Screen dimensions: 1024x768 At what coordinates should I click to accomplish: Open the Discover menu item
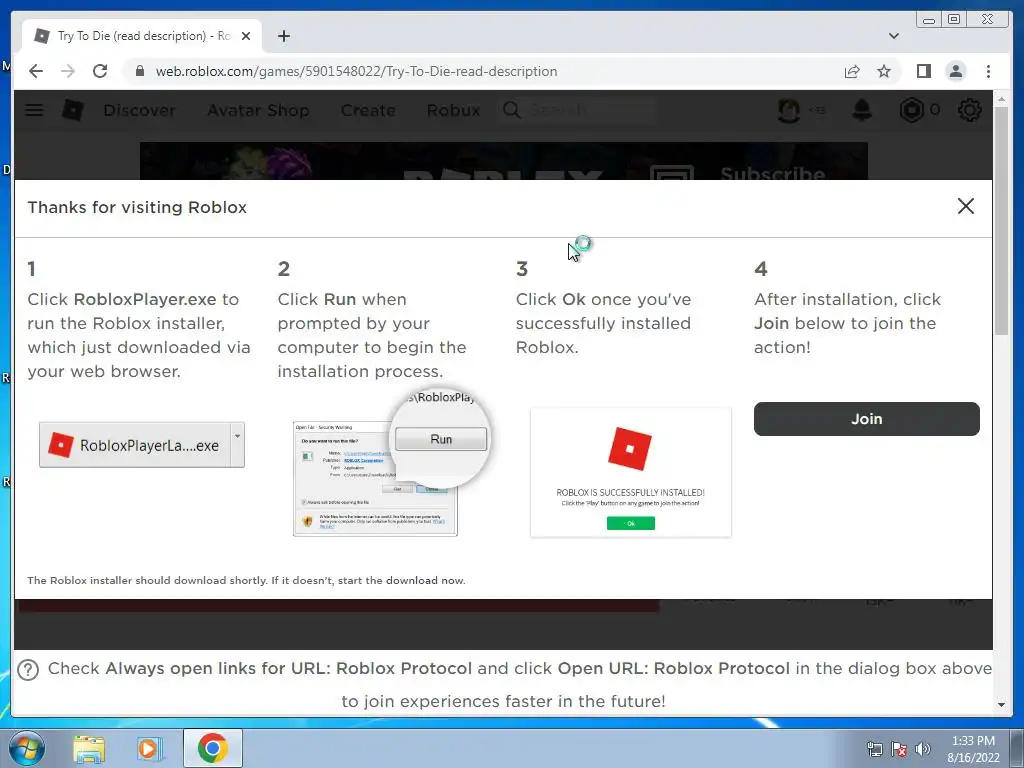(x=139, y=110)
